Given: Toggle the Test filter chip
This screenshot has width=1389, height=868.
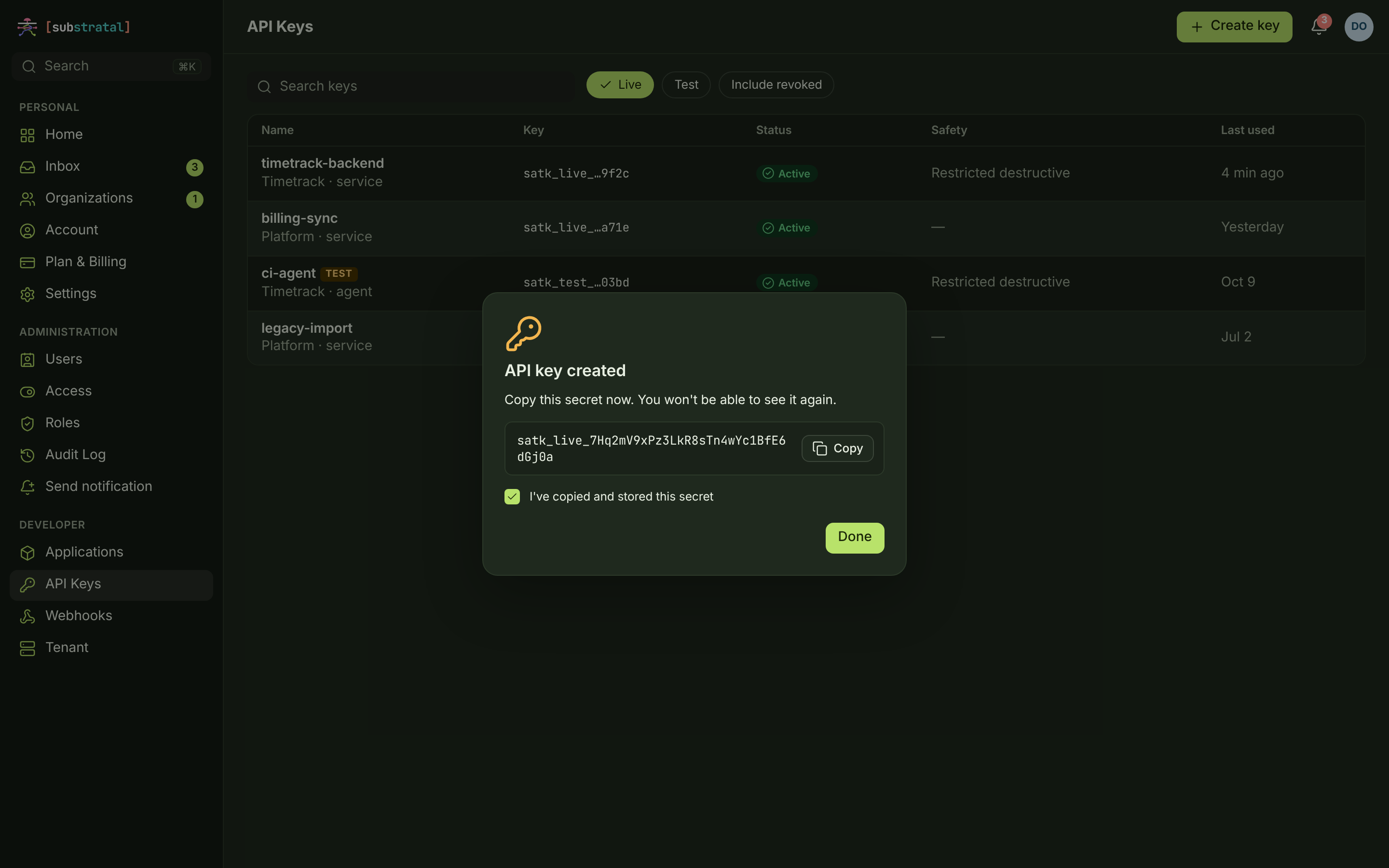Looking at the screenshot, I should click(x=686, y=85).
